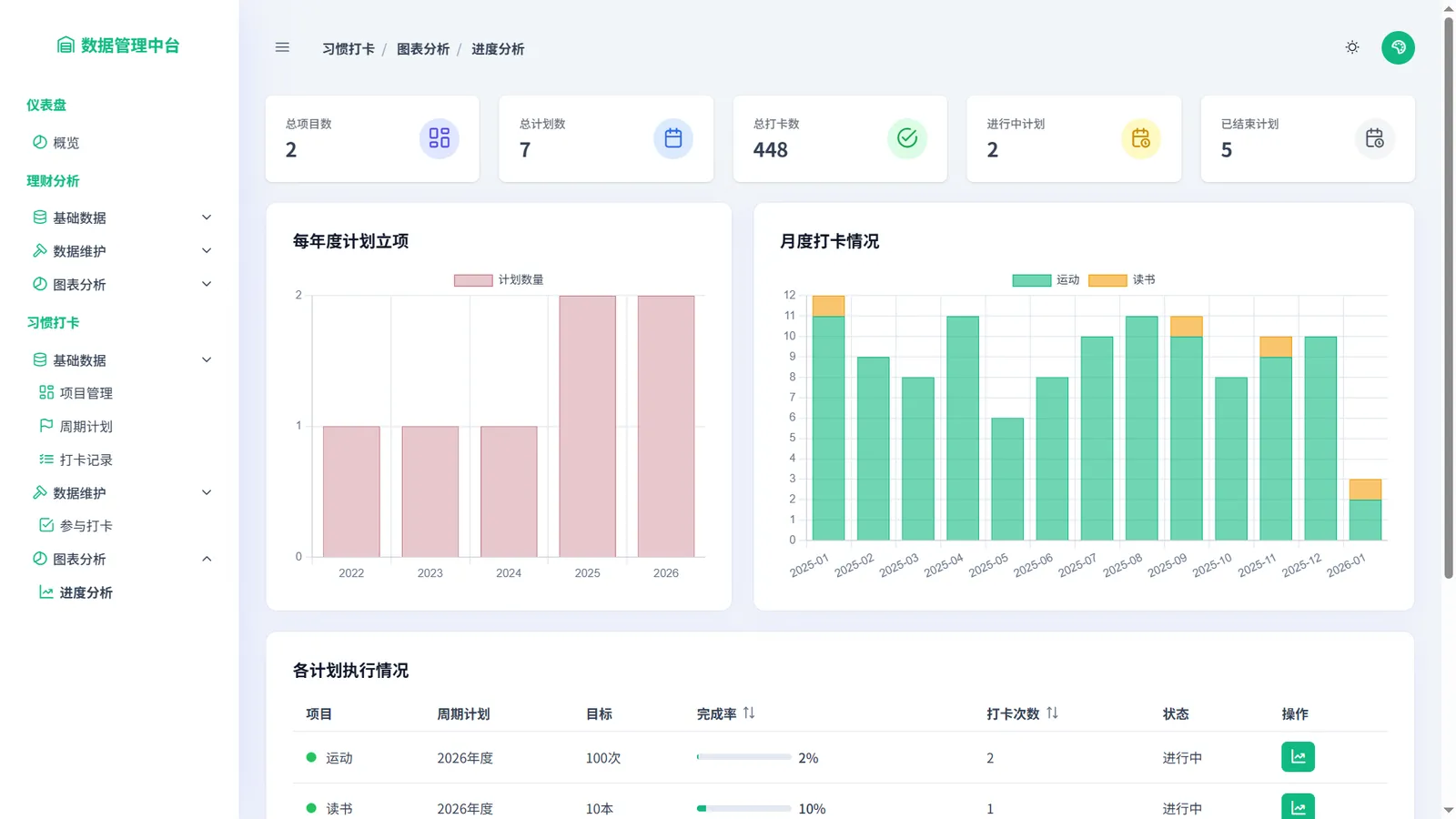Click 概览 in the sidebar
Viewport: 1456px width, 819px height.
[65, 142]
